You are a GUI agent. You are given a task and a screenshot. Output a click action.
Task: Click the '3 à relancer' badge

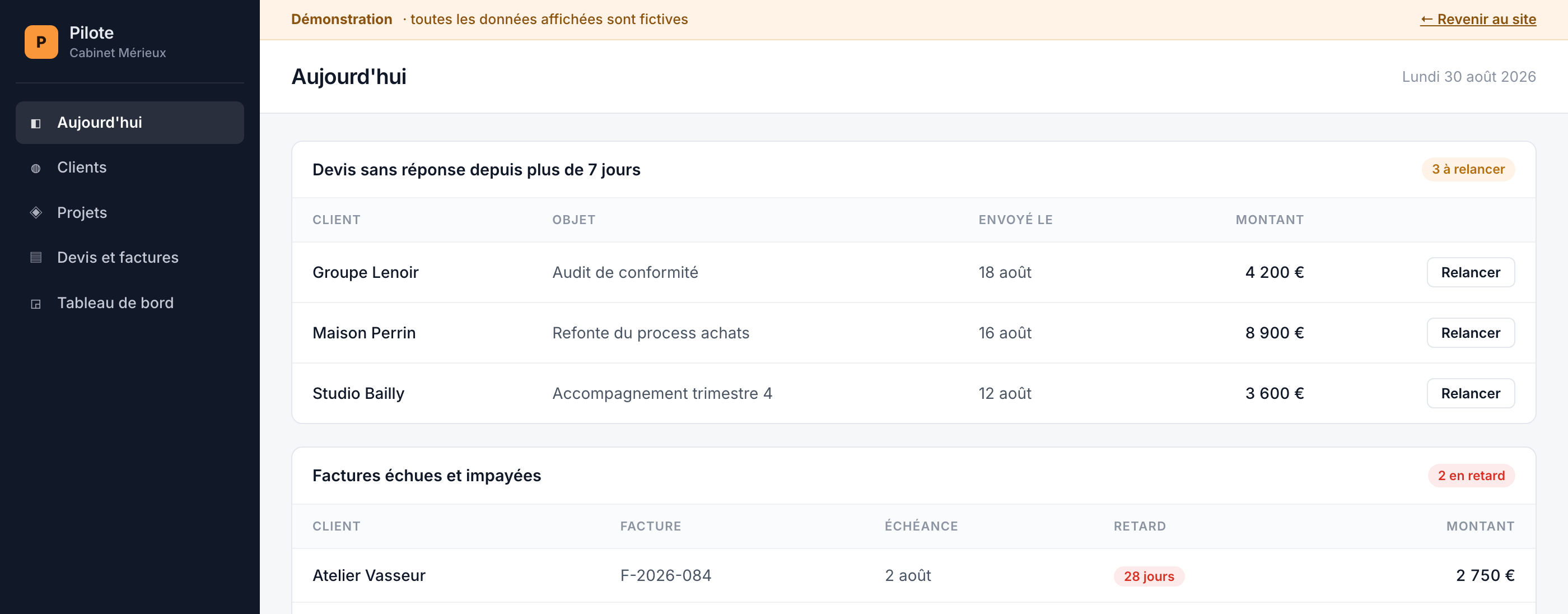[1468, 169]
